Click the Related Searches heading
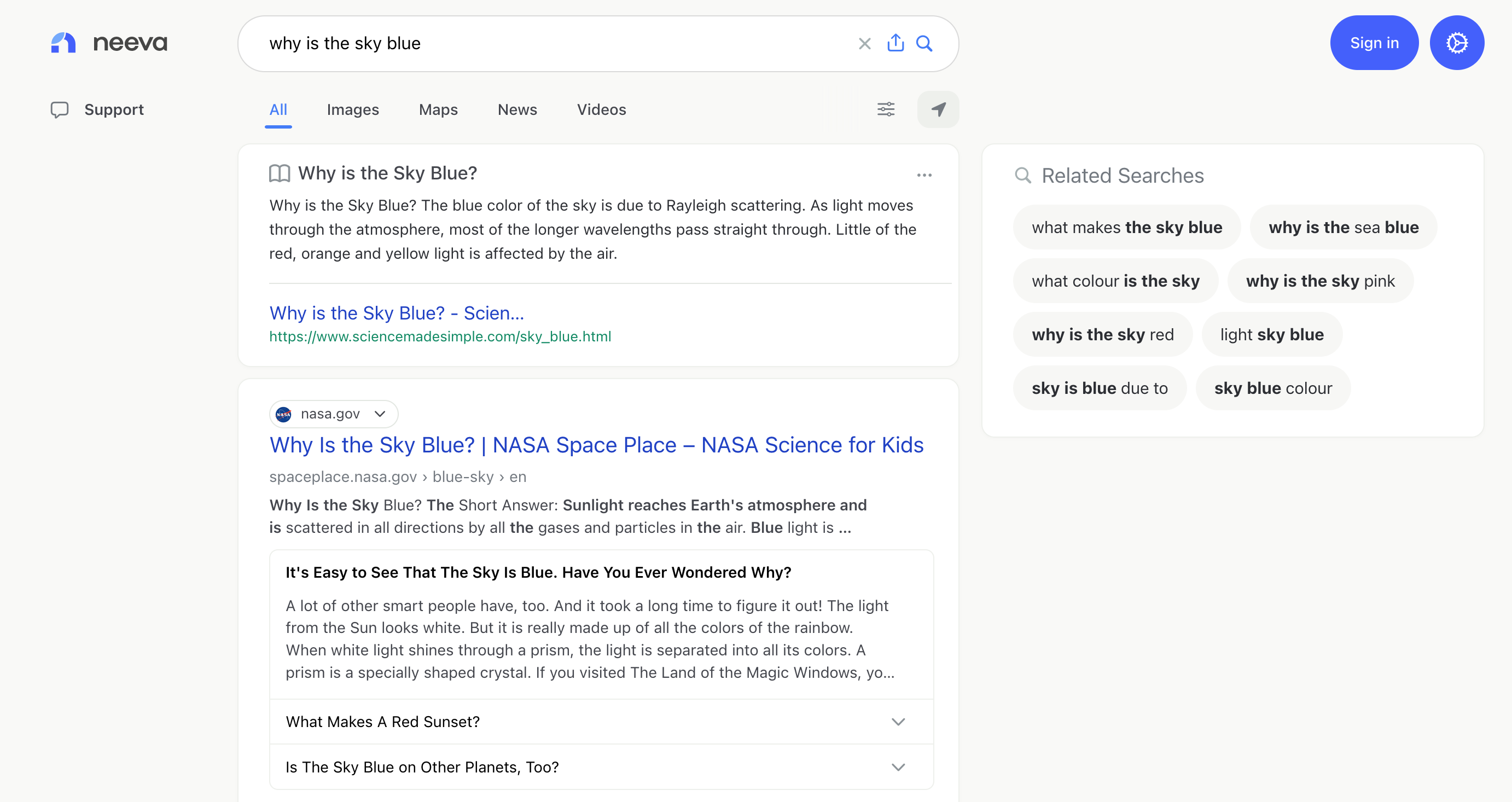This screenshot has height=802, width=1512. click(x=1123, y=176)
